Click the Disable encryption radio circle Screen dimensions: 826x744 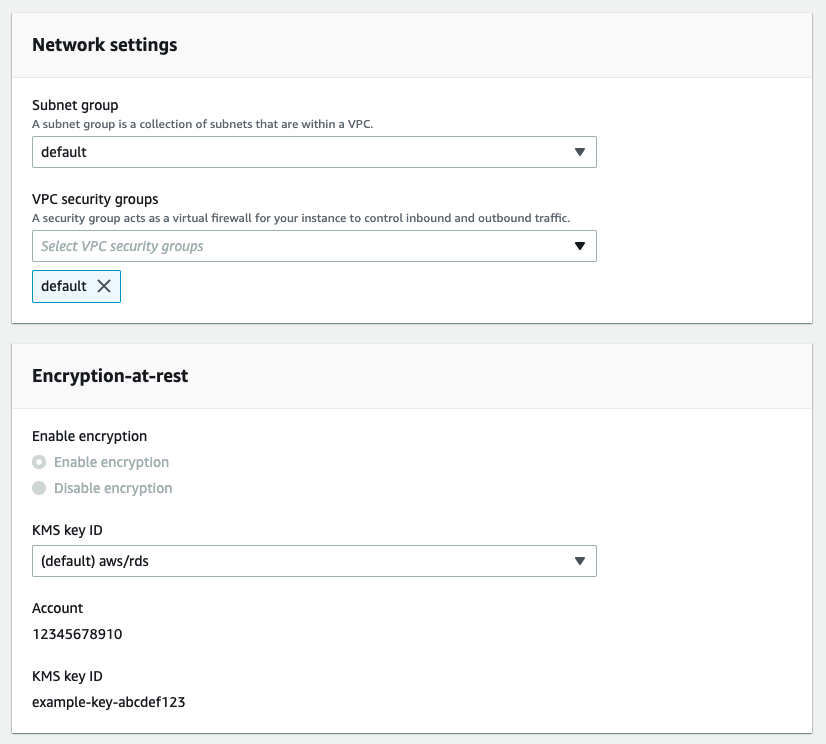pyautogui.click(x=38, y=488)
